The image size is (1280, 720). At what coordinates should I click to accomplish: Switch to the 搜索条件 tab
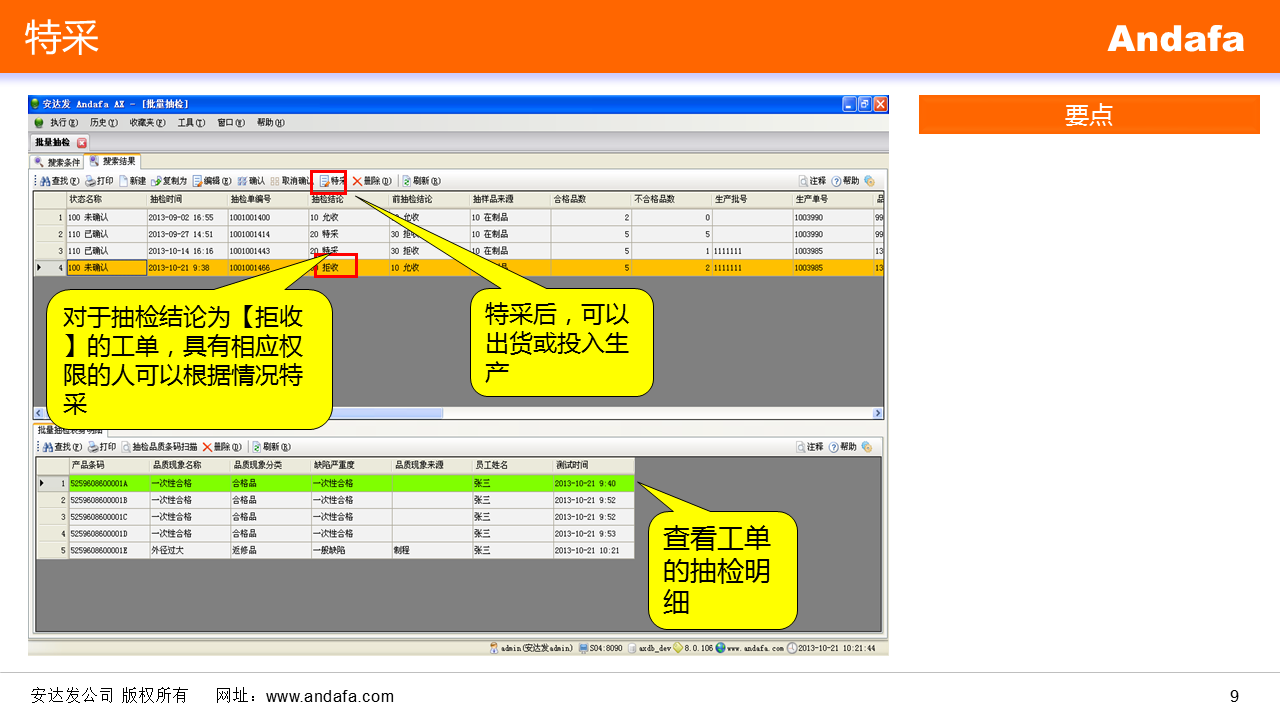pyautogui.click(x=57, y=162)
